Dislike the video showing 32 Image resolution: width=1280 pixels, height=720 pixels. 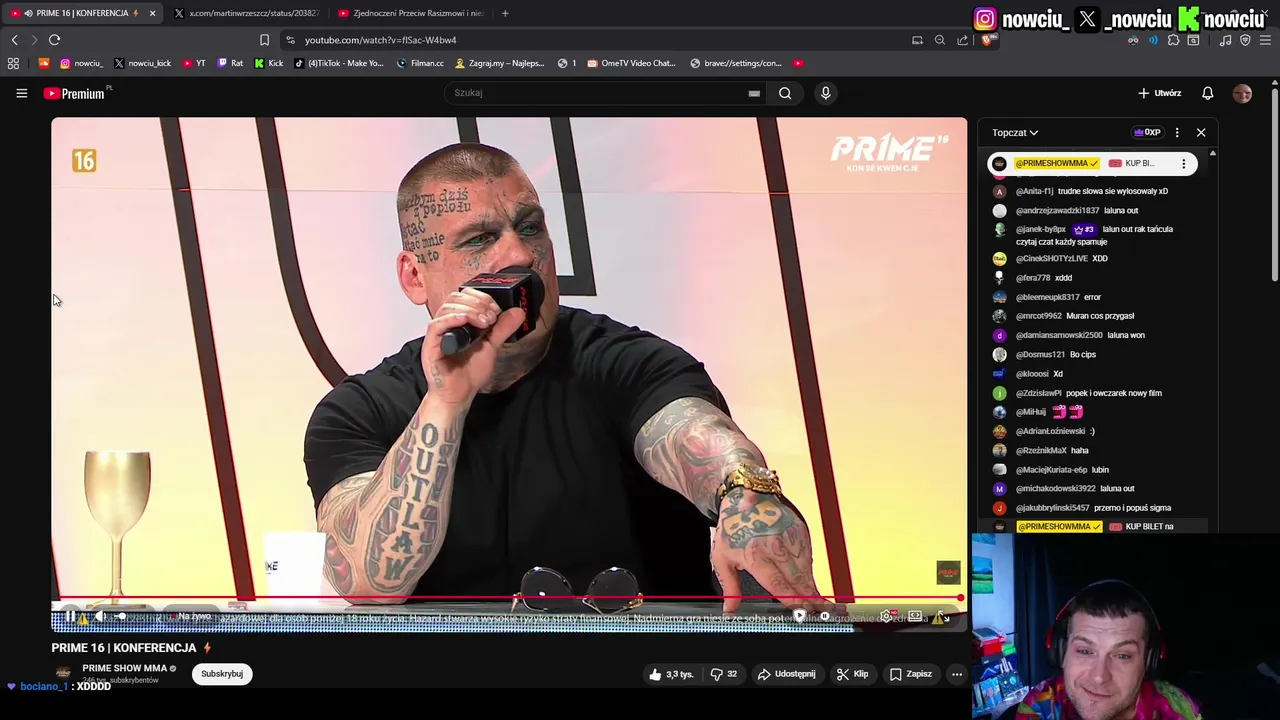click(724, 674)
